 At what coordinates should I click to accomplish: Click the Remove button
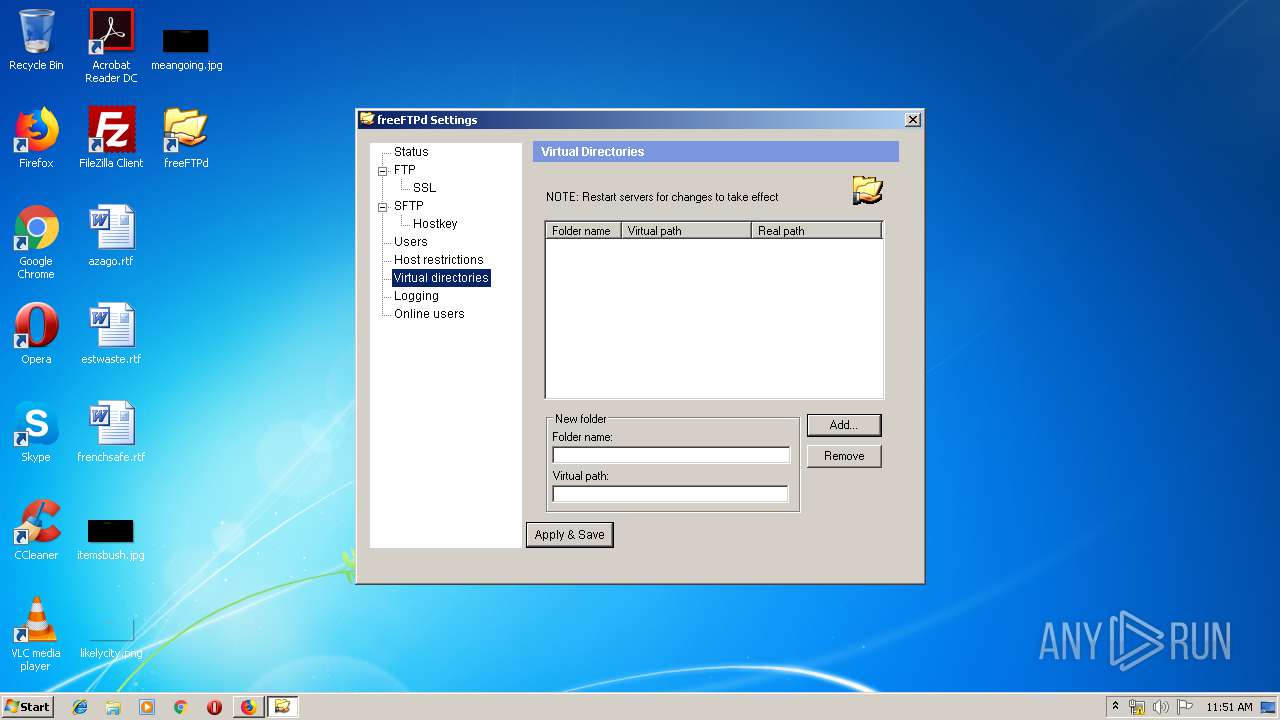[844, 456]
